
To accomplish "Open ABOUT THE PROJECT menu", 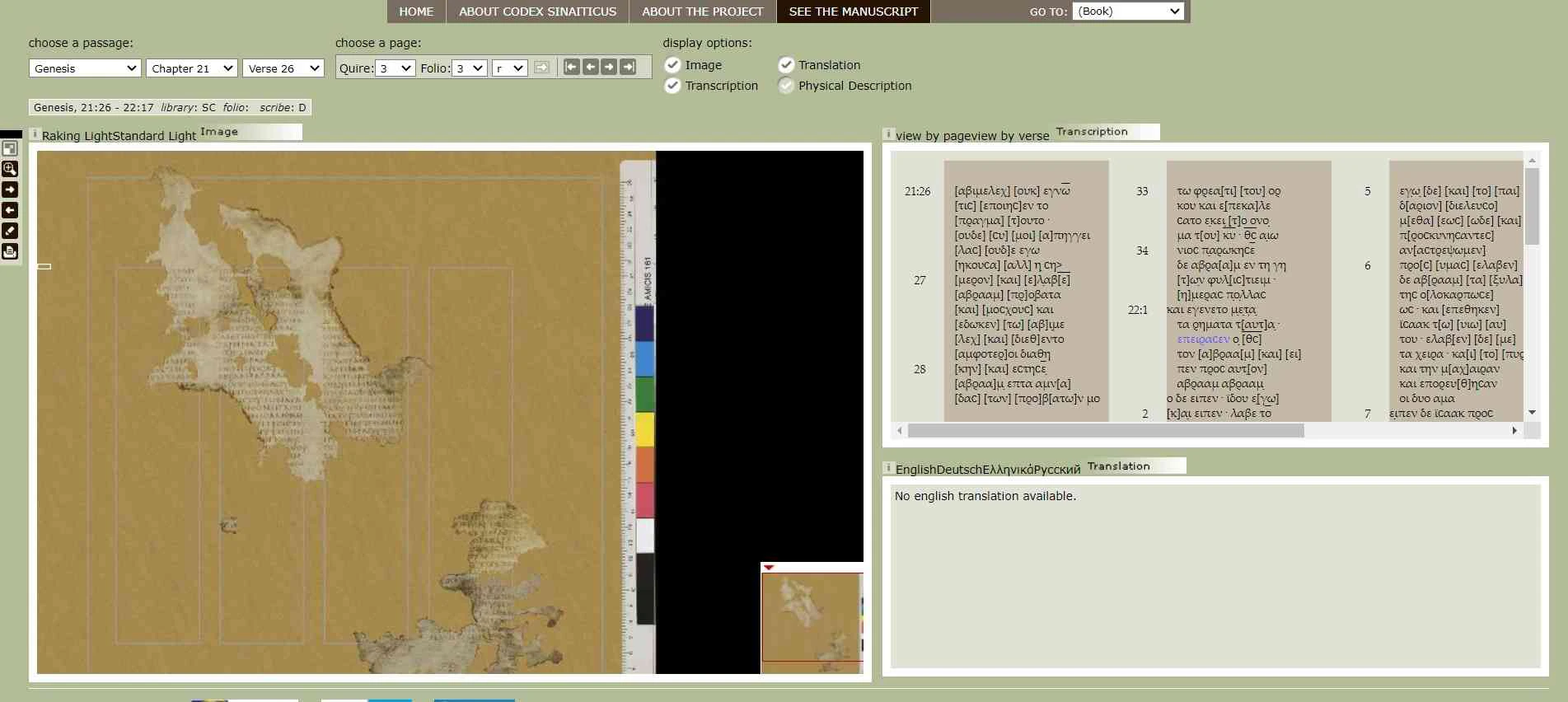I will 703,12.
